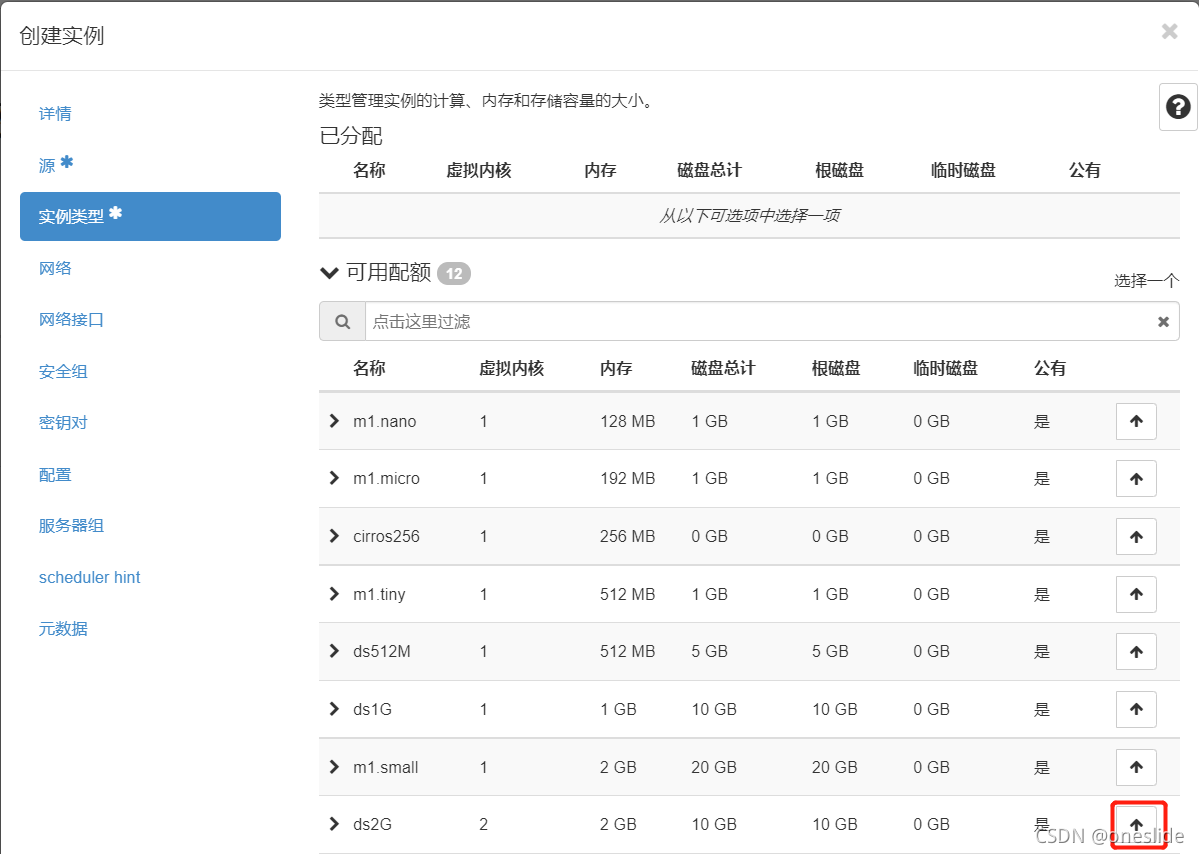Open the scheduler hint step
This screenshot has height=854, width=1199.
(x=89, y=577)
